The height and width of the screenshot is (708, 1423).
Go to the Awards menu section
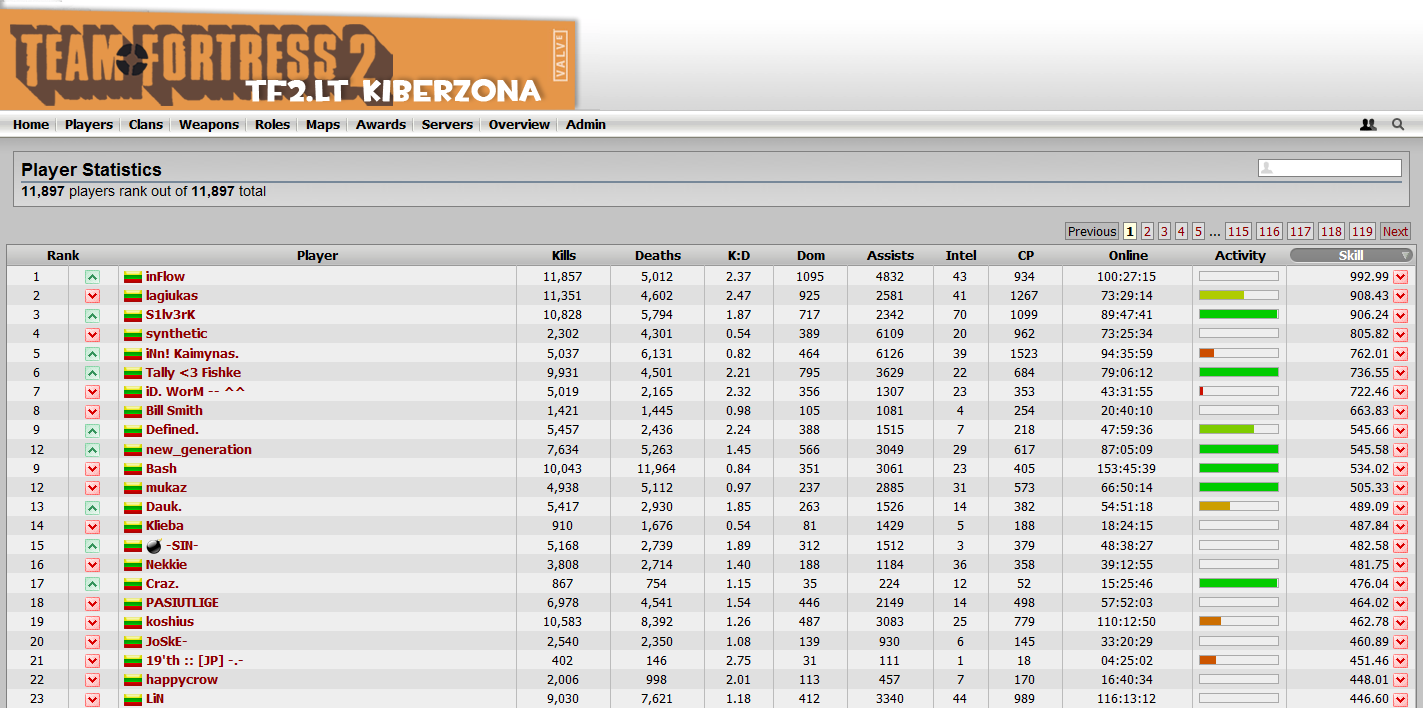[x=381, y=125]
